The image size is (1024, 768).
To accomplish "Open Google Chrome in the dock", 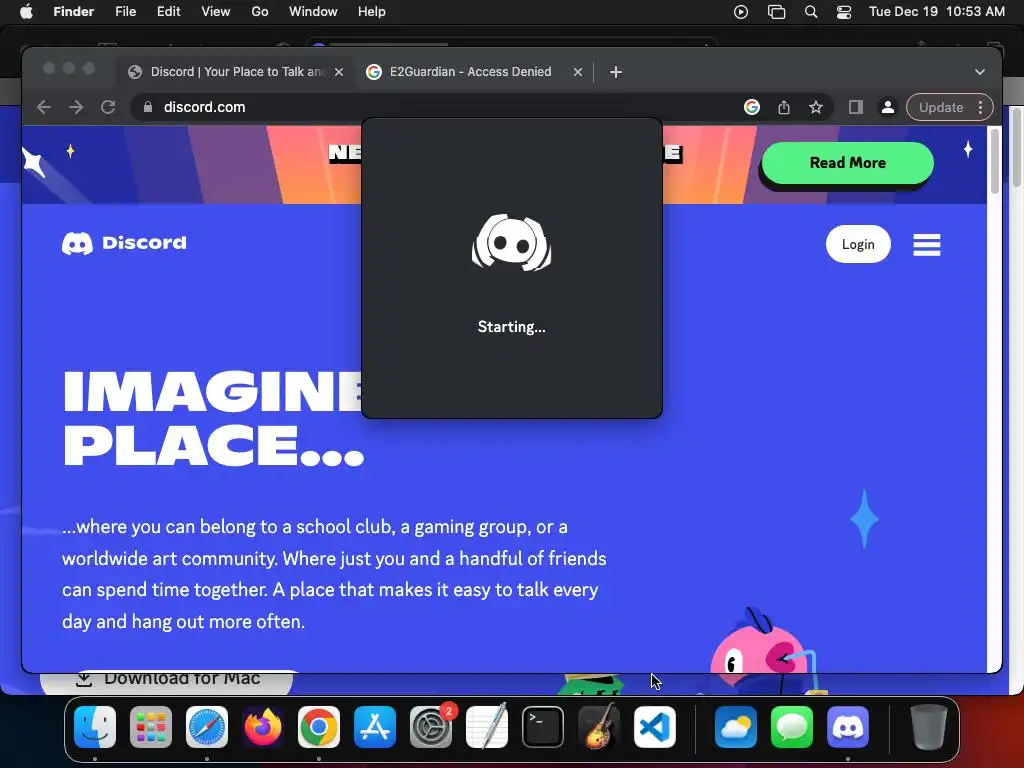I will [319, 727].
